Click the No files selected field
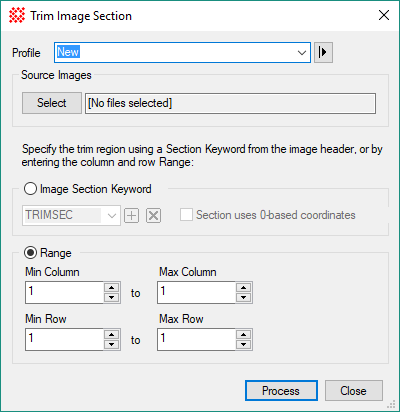This screenshot has width=400, height=412. tap(230, 103)
